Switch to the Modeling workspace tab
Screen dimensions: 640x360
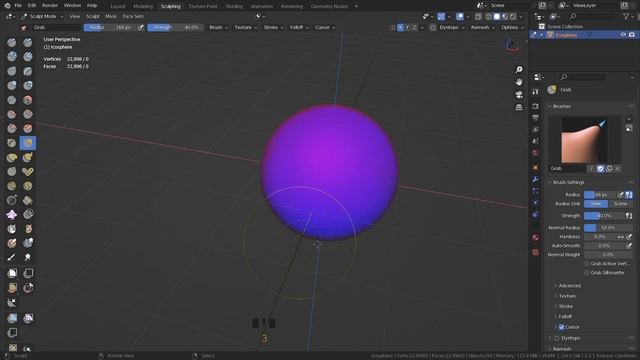coord(143,6)
